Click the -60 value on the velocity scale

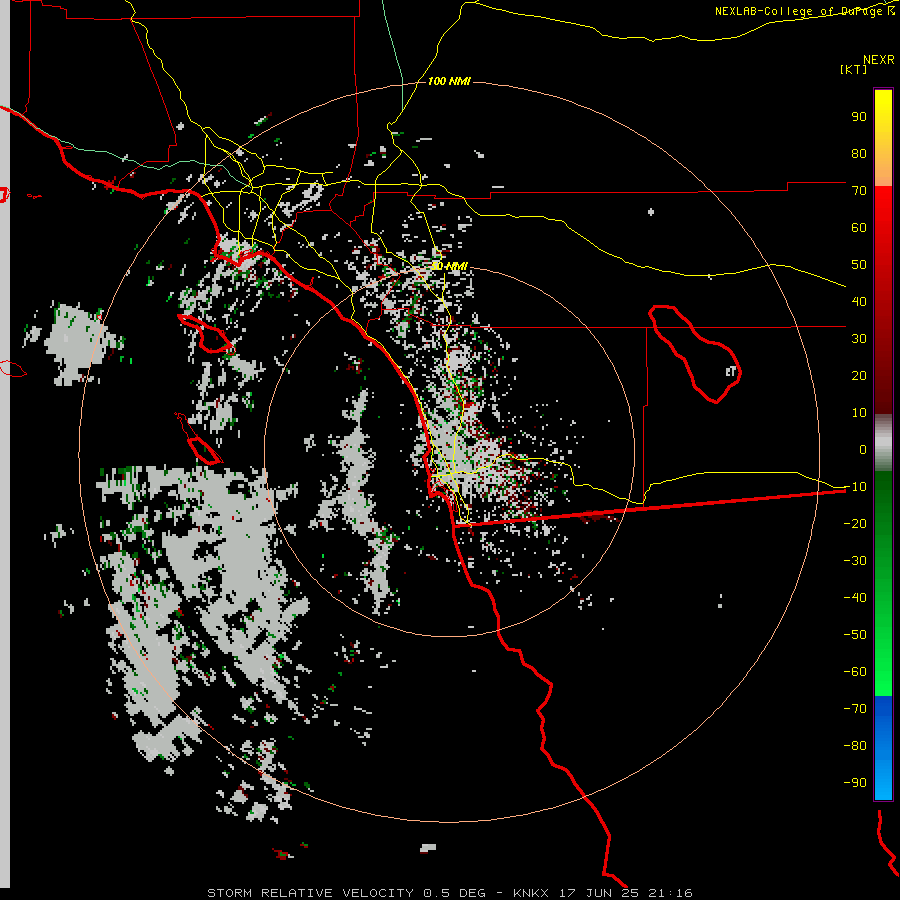tap(855, 672)
